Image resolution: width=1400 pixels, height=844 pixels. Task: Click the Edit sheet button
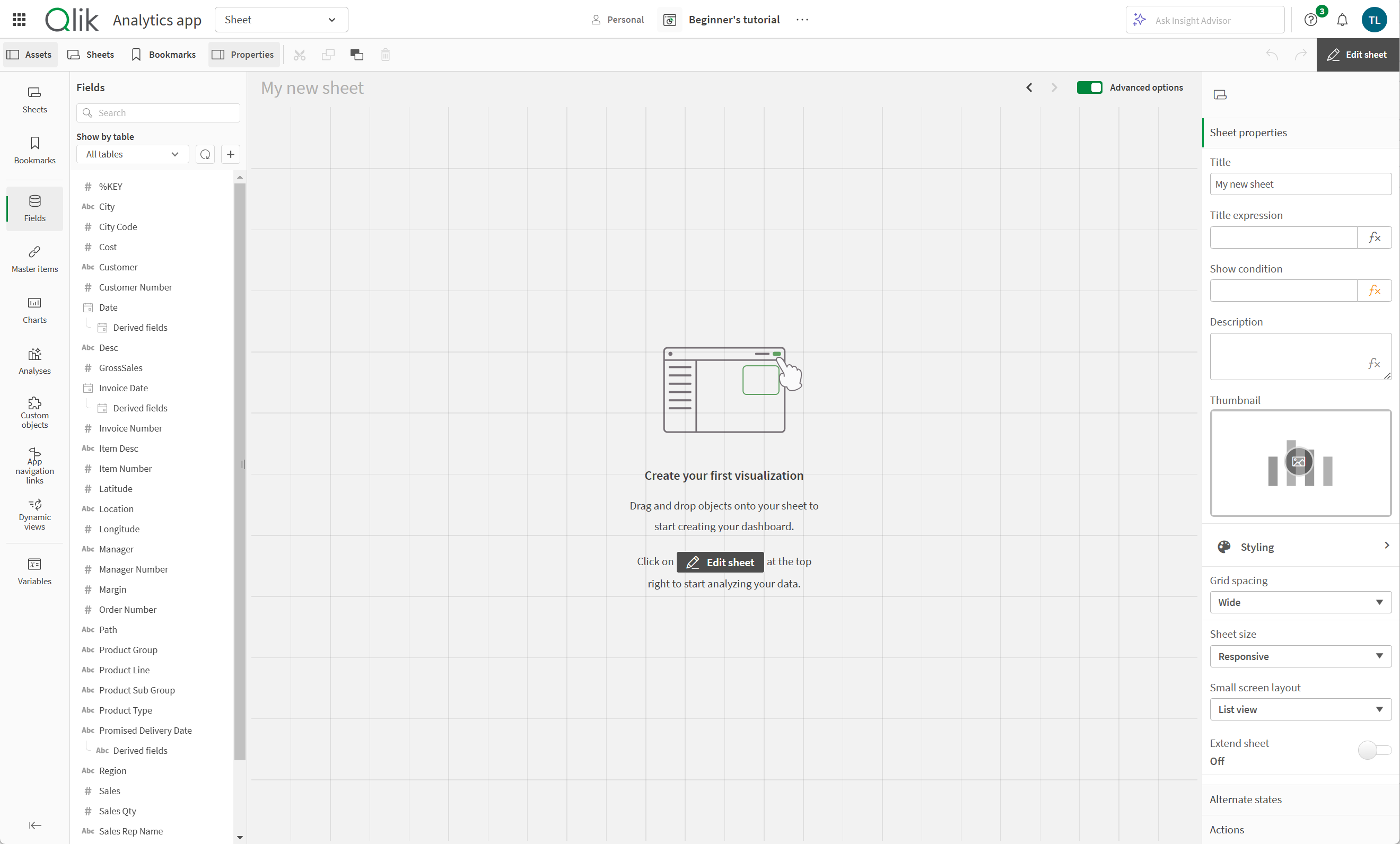tap(1358, 54)
